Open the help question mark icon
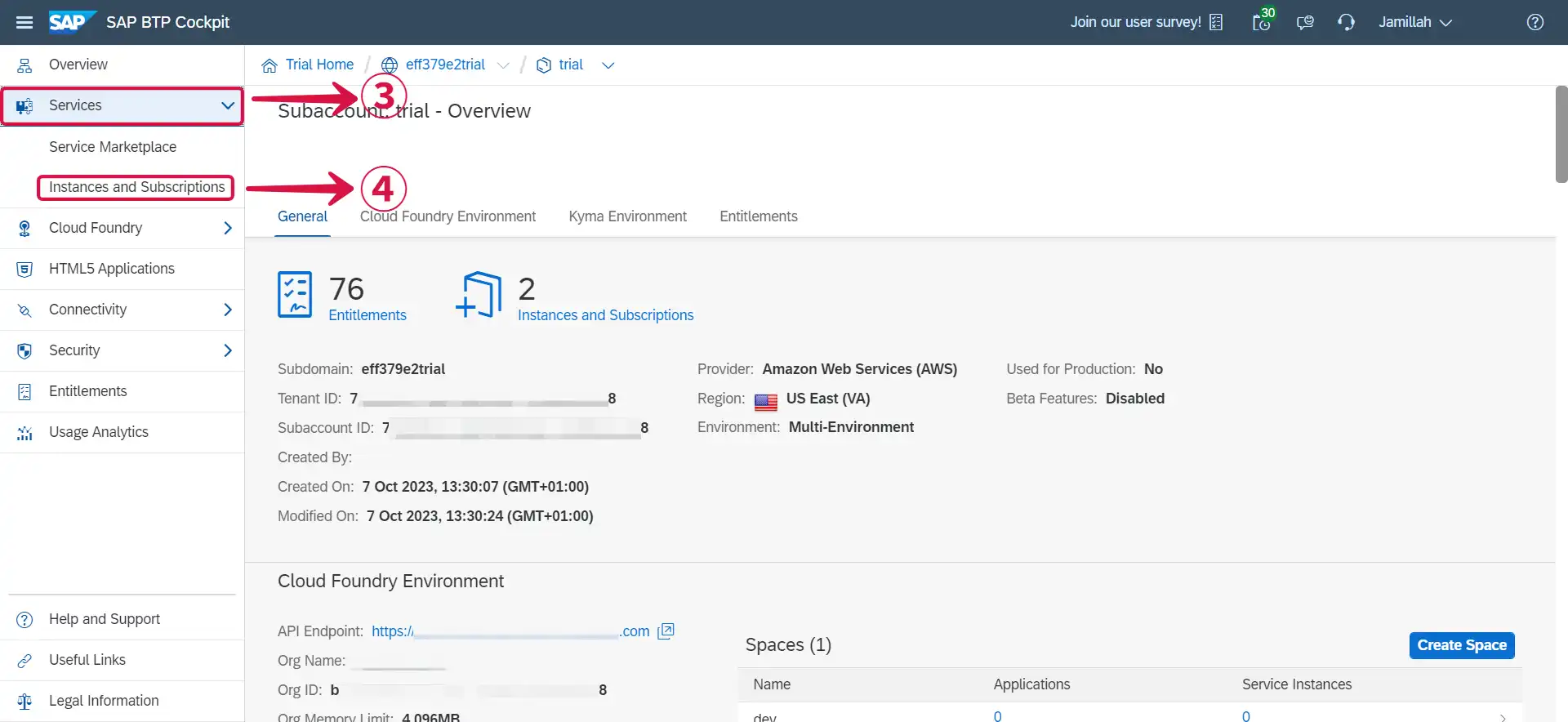Viewport: 1568px width, 722px height. (1535, 22)
